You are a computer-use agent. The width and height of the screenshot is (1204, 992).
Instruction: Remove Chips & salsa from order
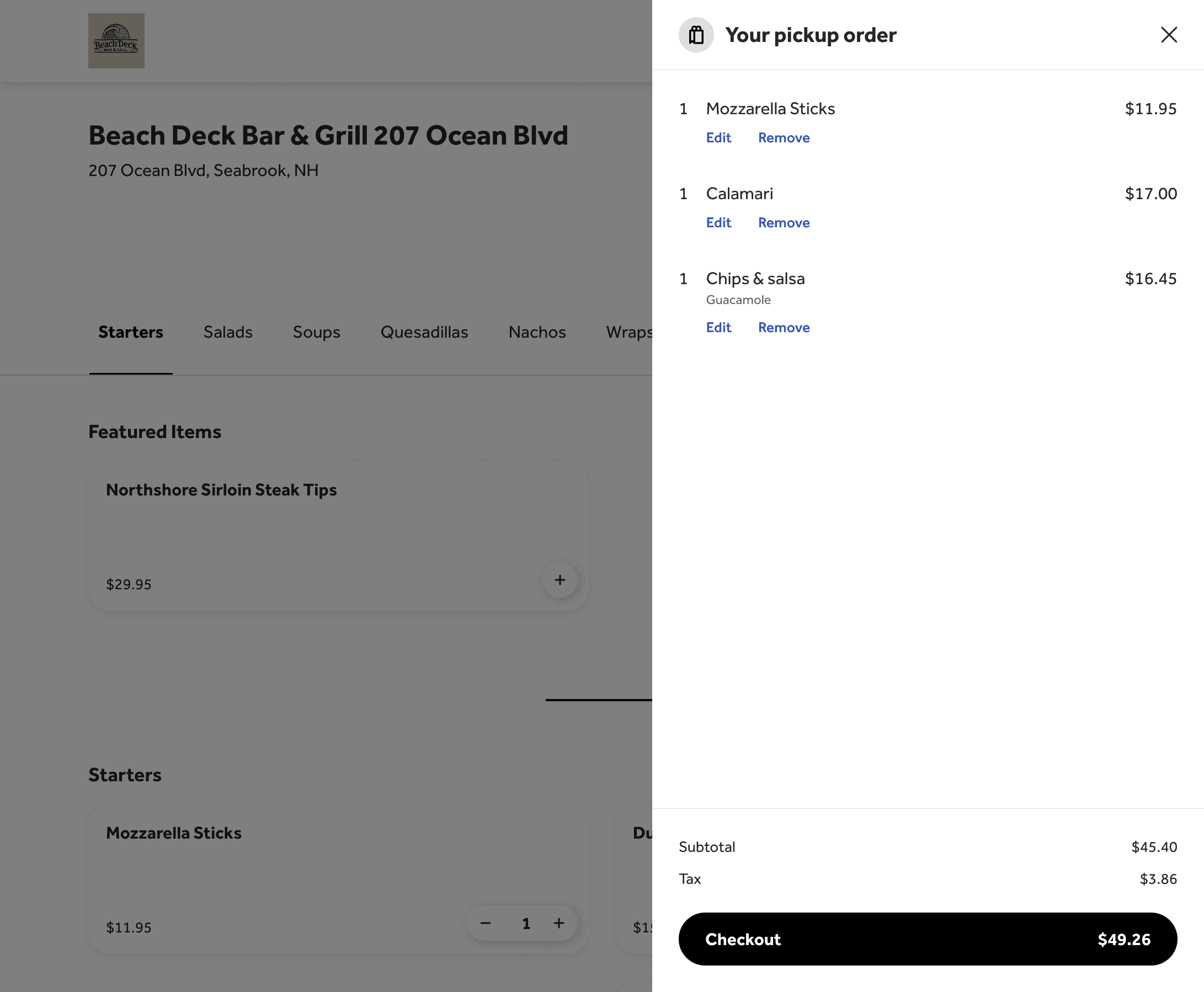click(784, 327)
